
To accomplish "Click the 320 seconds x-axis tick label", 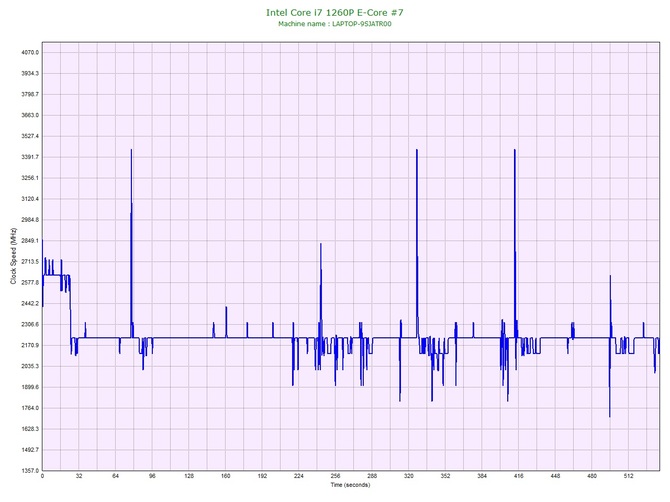I will click(x=409, y=476).
